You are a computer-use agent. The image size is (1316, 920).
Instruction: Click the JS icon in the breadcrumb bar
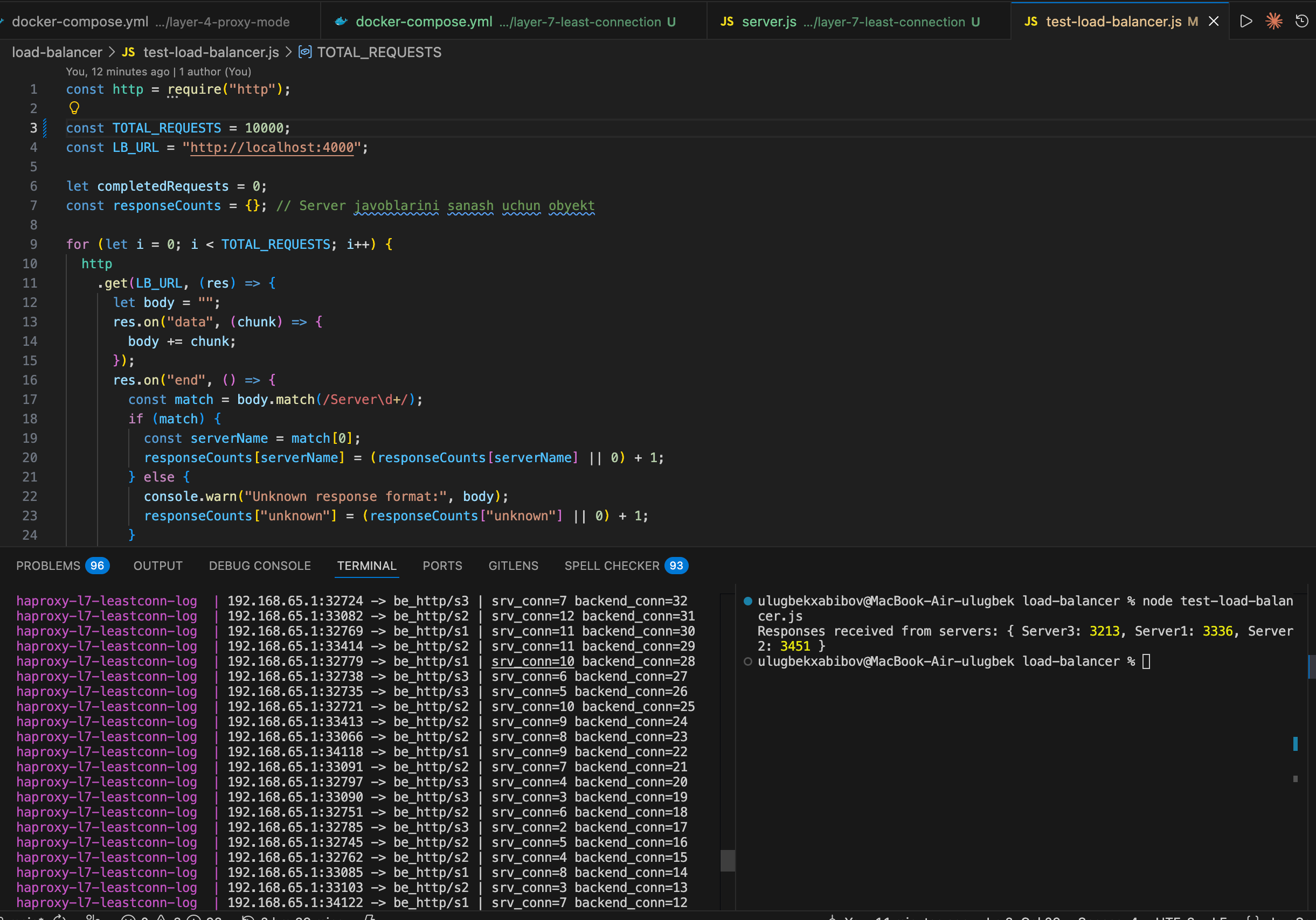coord(128,52)
